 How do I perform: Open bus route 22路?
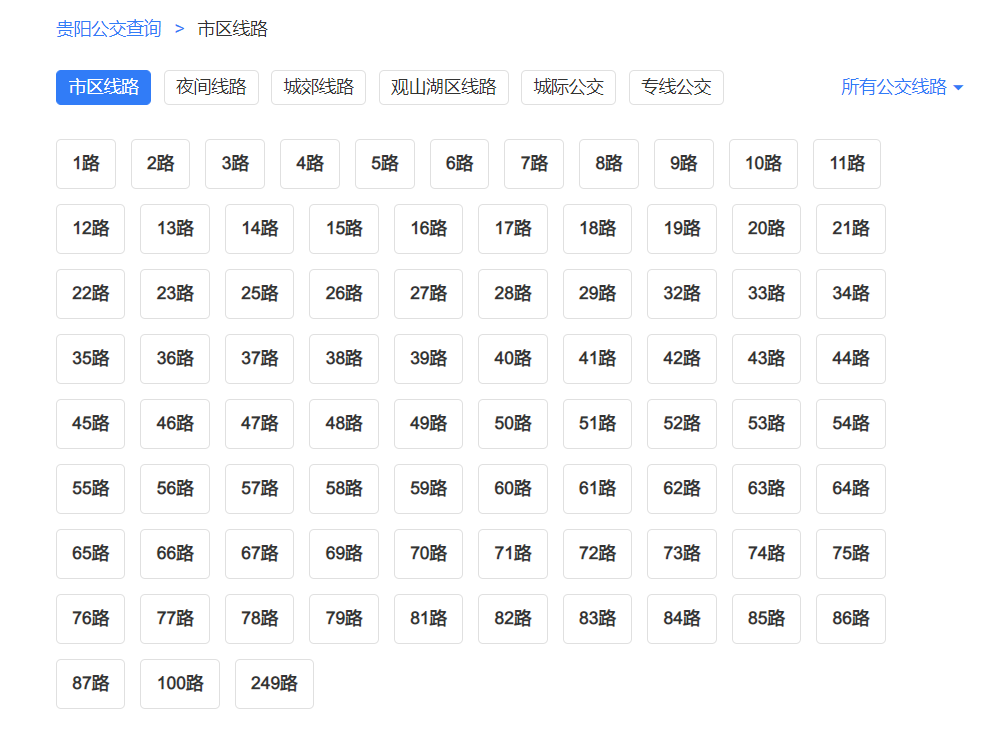pyautogui.click(x=91, y=294)
